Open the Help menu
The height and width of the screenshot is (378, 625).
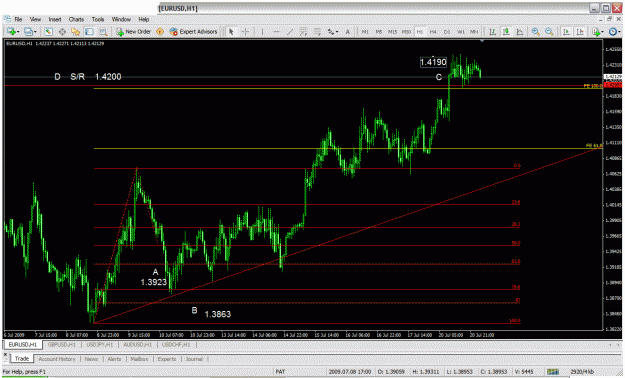click(x=144, y=19)
